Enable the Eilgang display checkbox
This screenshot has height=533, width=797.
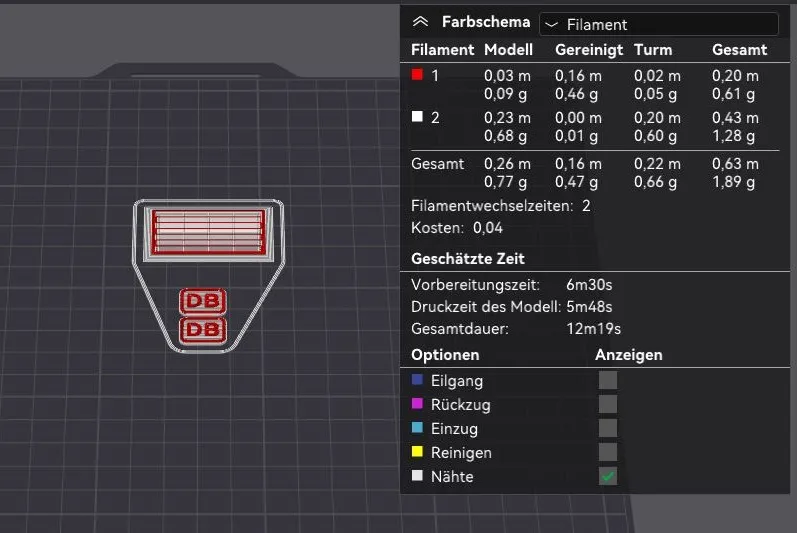[607, 380]
